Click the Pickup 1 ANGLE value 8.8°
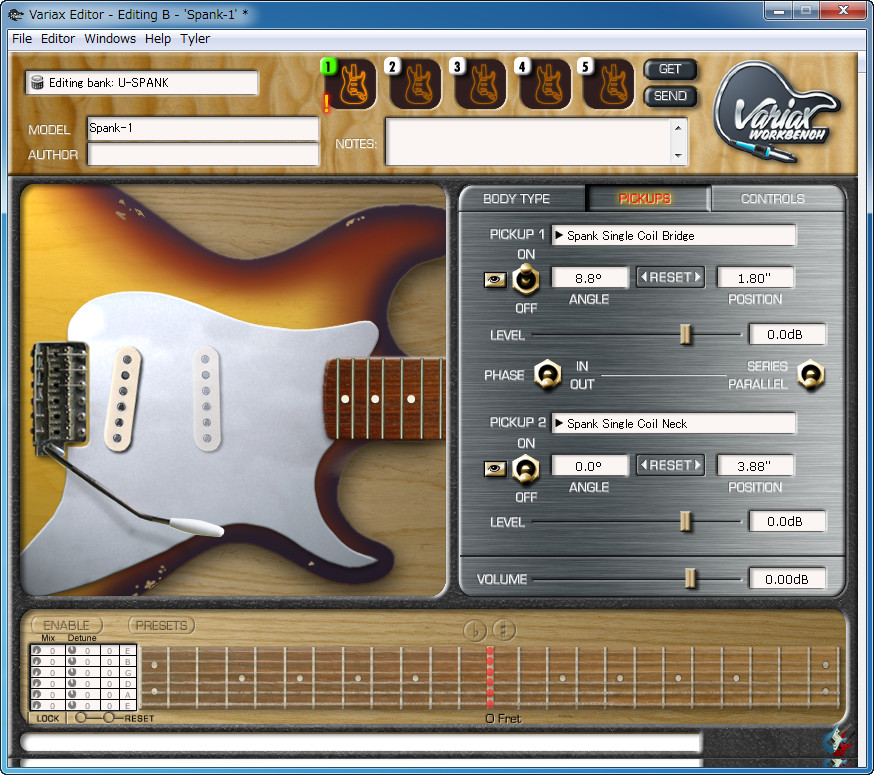Viewport: 874px width, 775px height. 589,278
